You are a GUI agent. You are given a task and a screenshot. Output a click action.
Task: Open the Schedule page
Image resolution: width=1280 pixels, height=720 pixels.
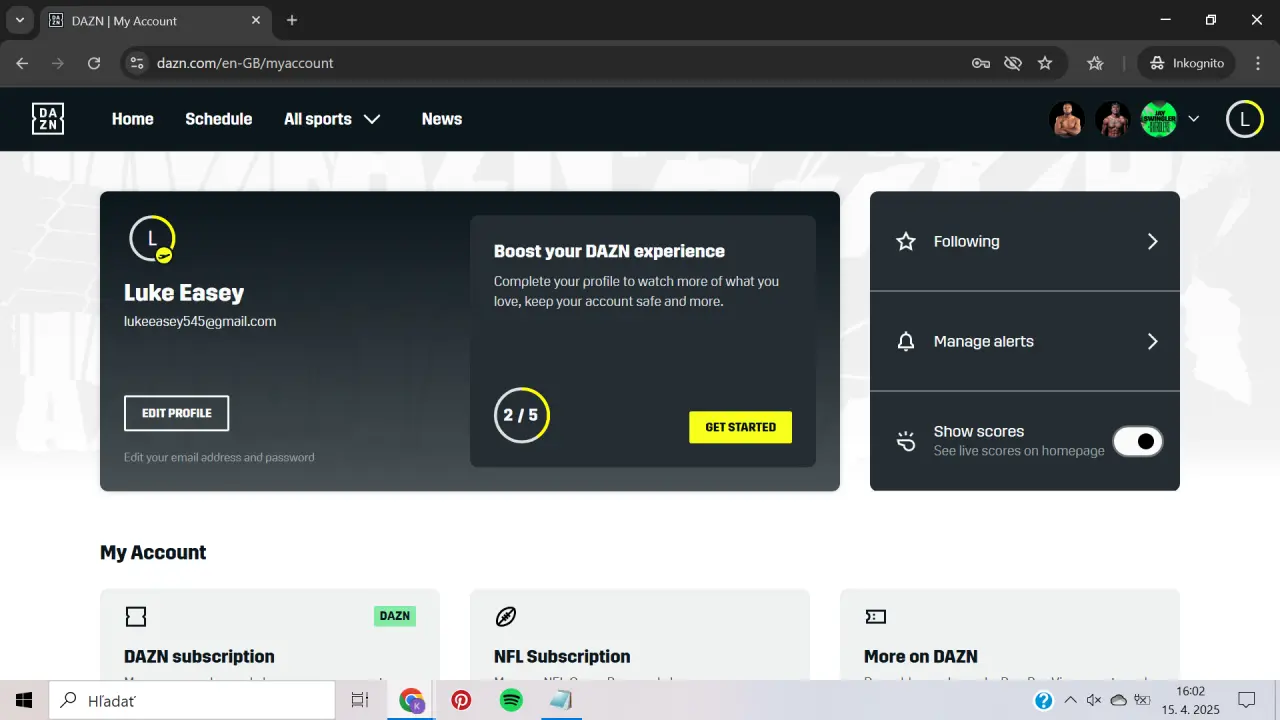218,119
